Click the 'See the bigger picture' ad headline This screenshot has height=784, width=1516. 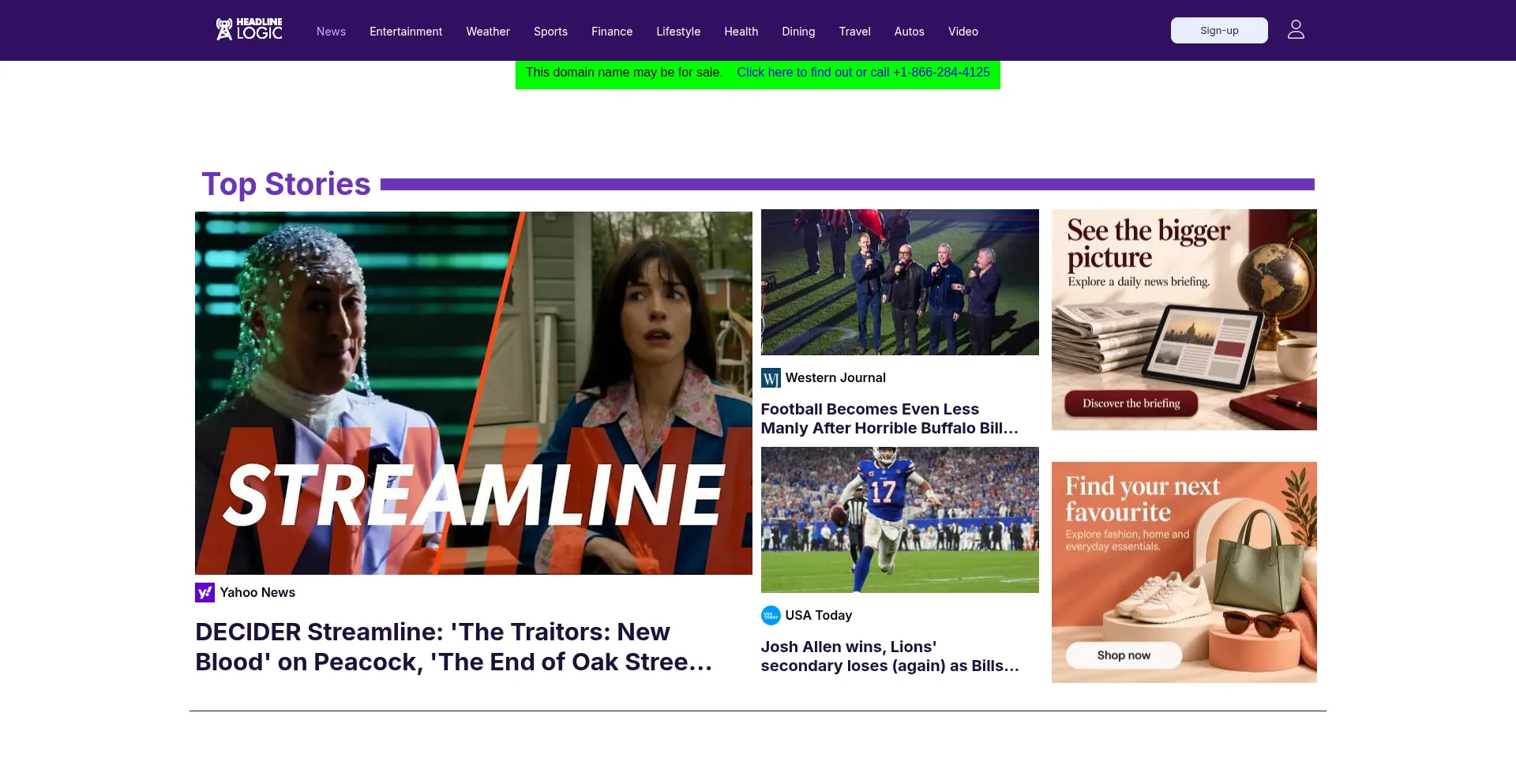tap(1148, 244)
